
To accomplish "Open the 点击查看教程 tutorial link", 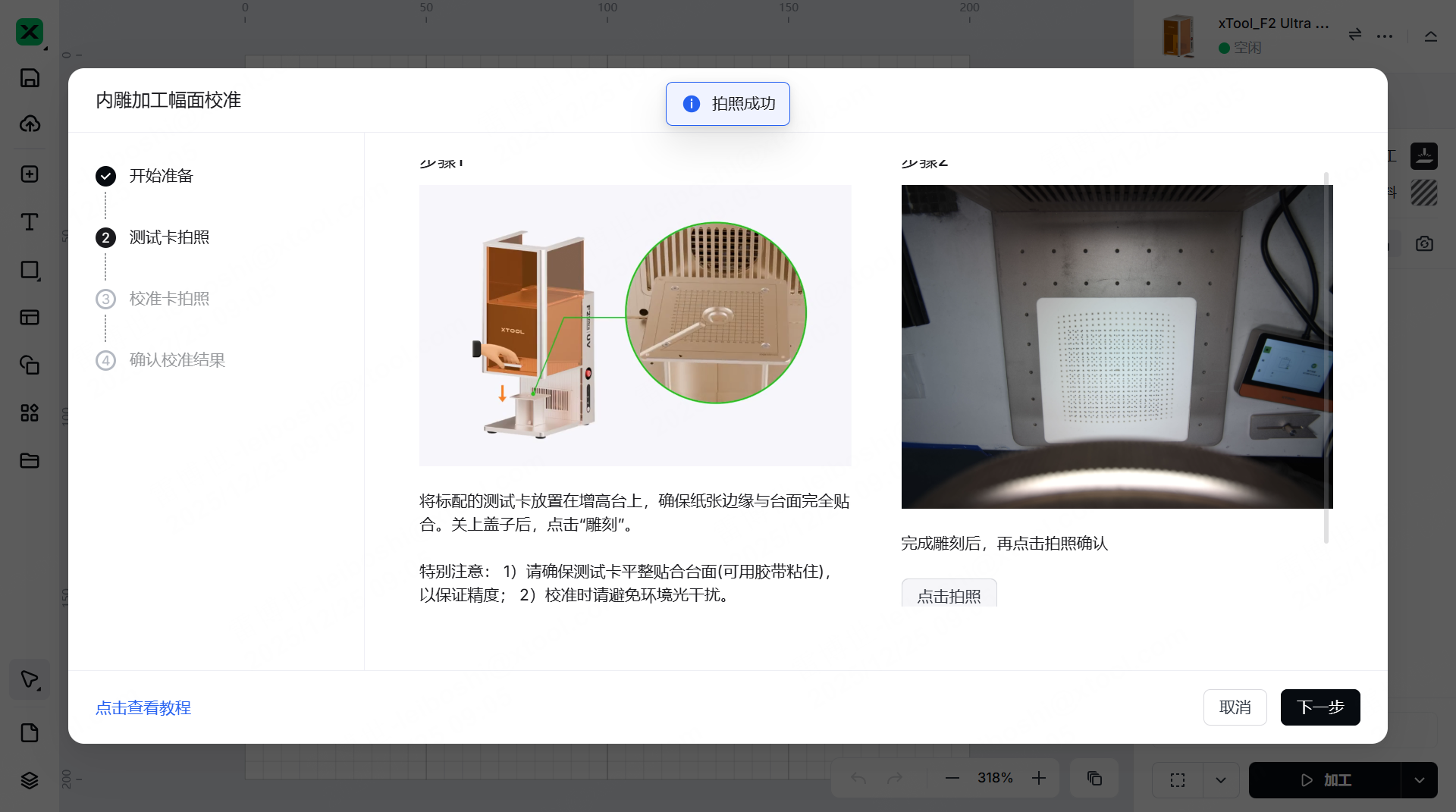I will [x=143, y=708].
